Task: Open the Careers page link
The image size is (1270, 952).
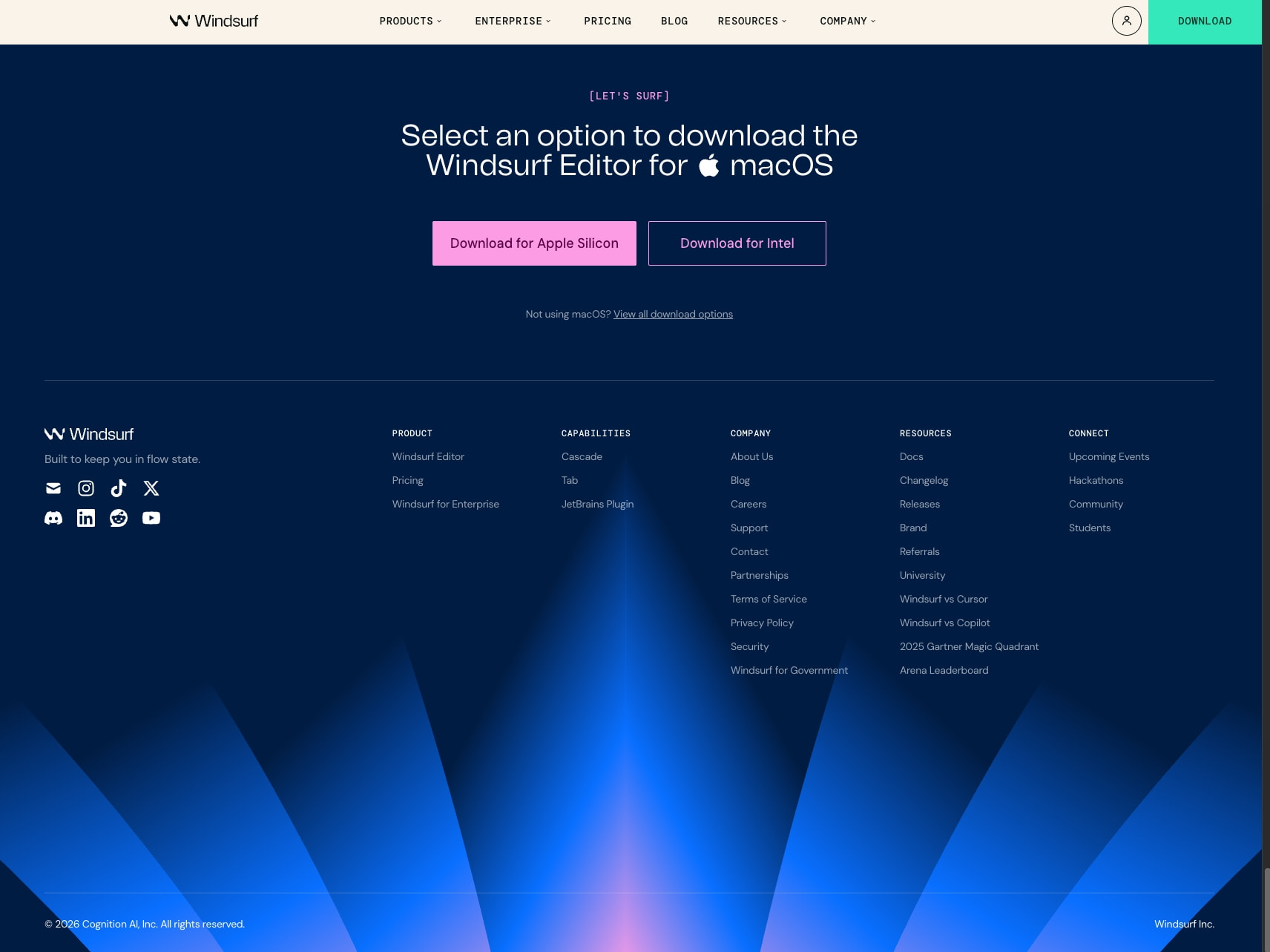Action: click(748, 504)
